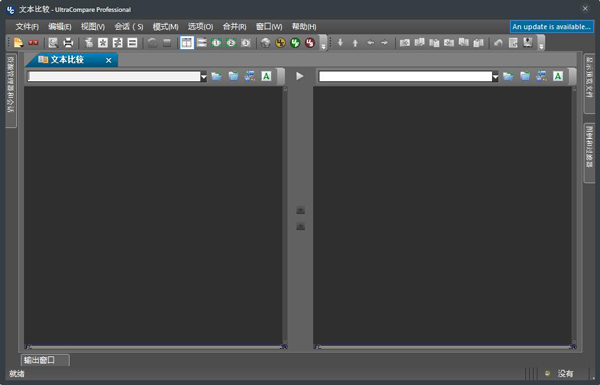Click the left pane horizontal scrollbar
The image size is (600, 385).
coord(156,347)
